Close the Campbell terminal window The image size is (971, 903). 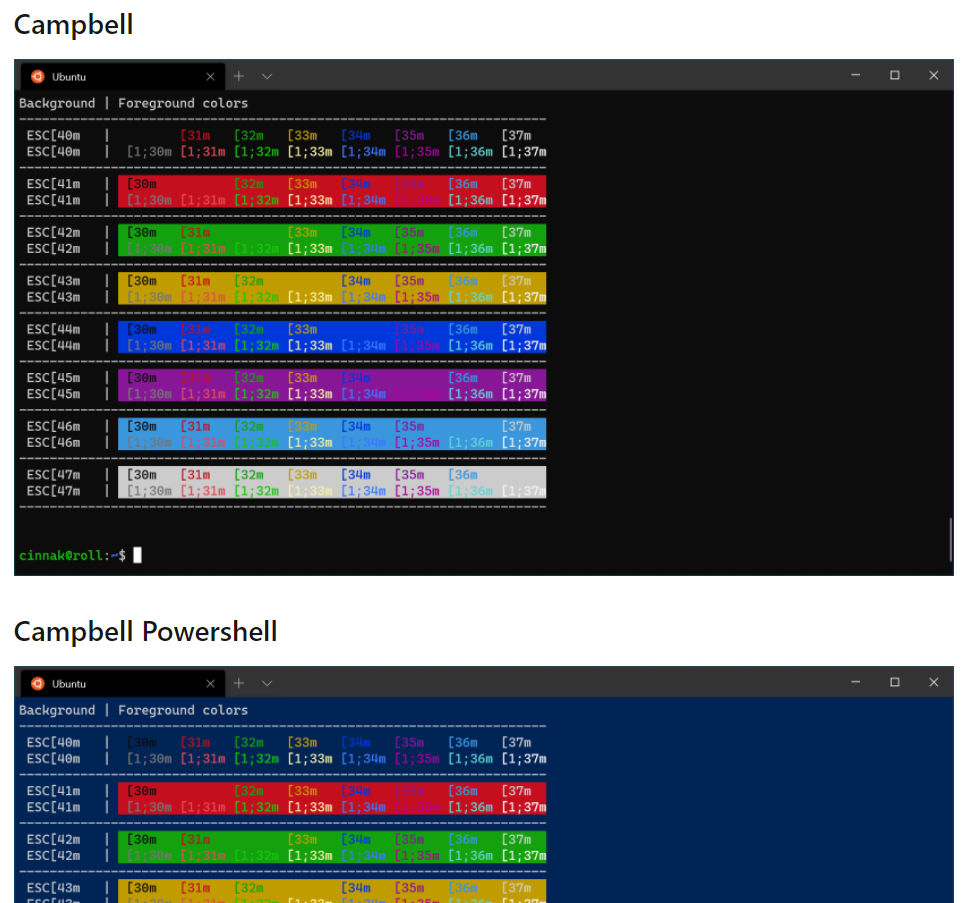coord(934,75)
